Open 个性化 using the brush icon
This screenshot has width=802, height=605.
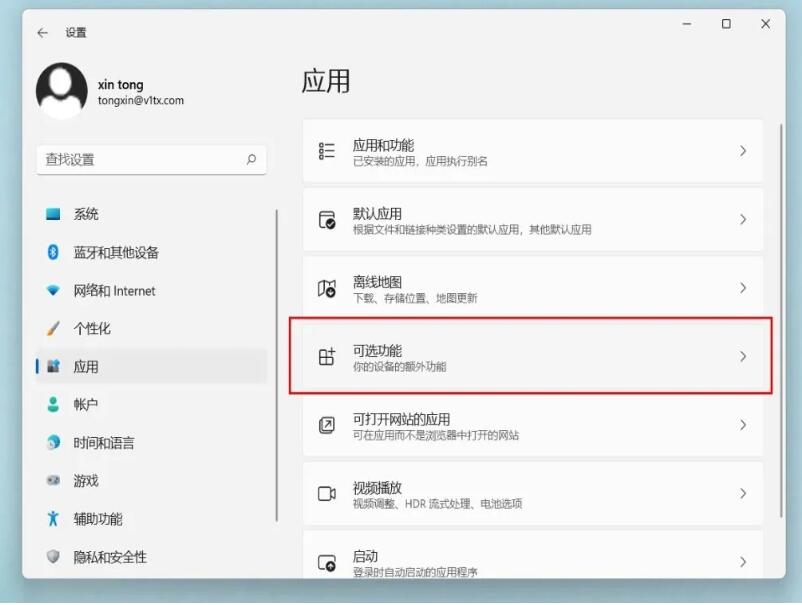coord(53,328)
